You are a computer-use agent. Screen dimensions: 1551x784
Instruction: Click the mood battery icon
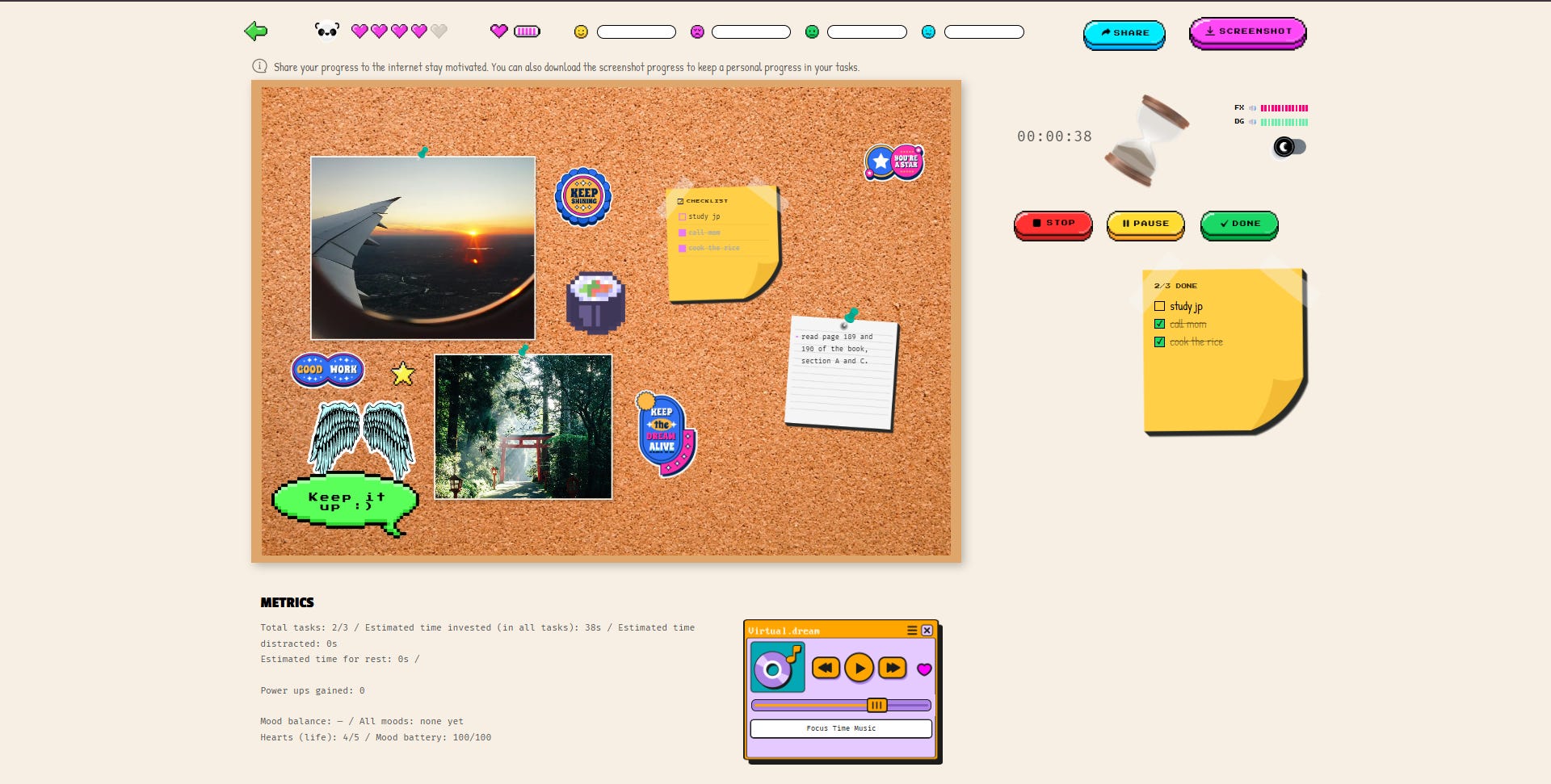click(x=527, y=31)
